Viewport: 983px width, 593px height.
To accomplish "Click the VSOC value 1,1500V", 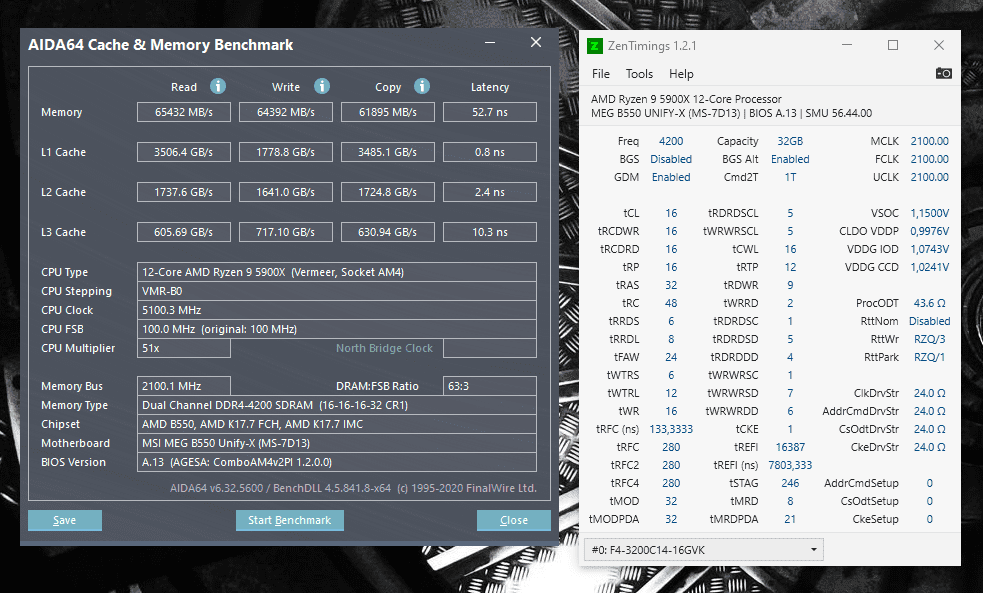I will coord(930,213).
